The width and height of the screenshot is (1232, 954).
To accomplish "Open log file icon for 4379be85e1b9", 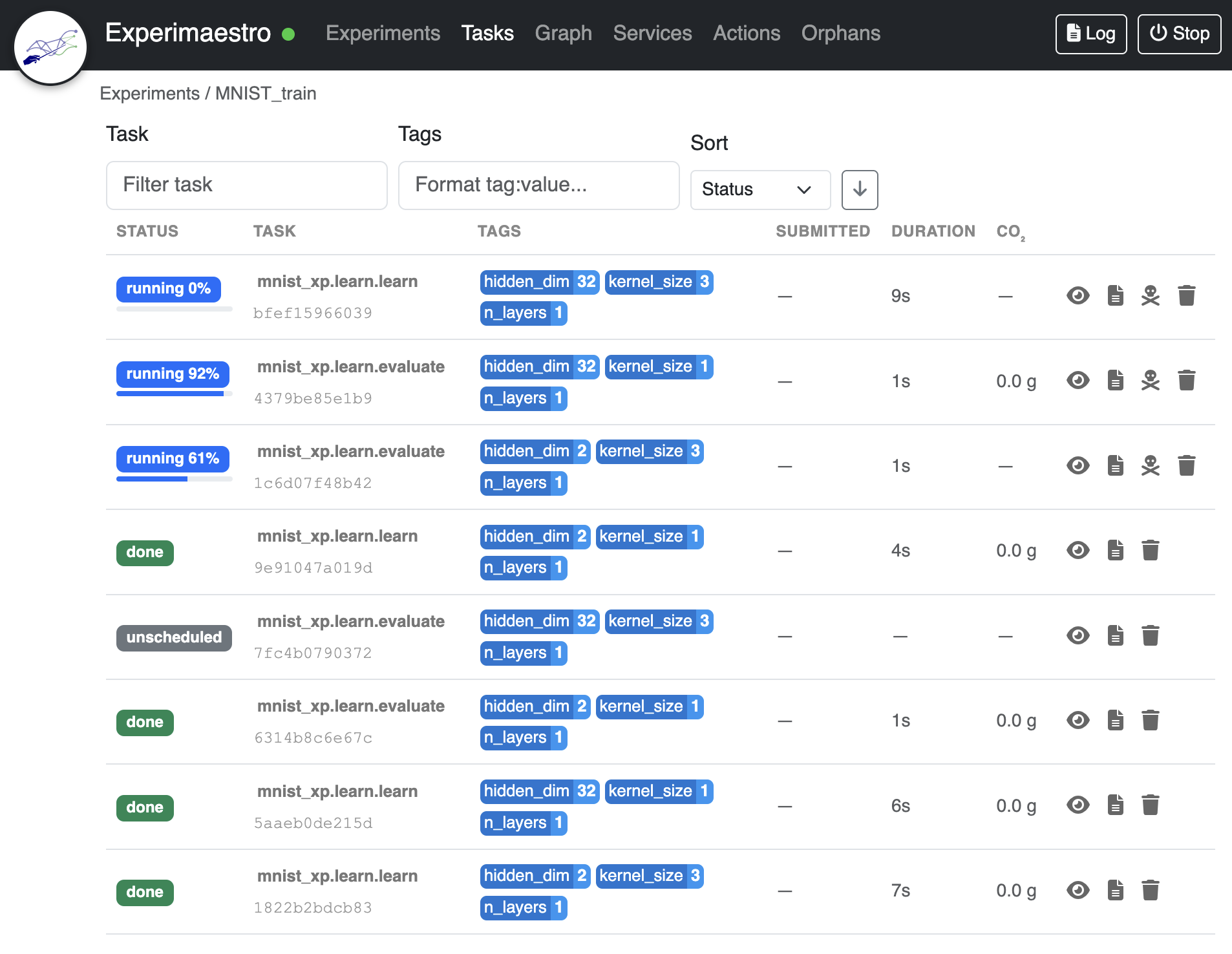I will (1115, 381).
